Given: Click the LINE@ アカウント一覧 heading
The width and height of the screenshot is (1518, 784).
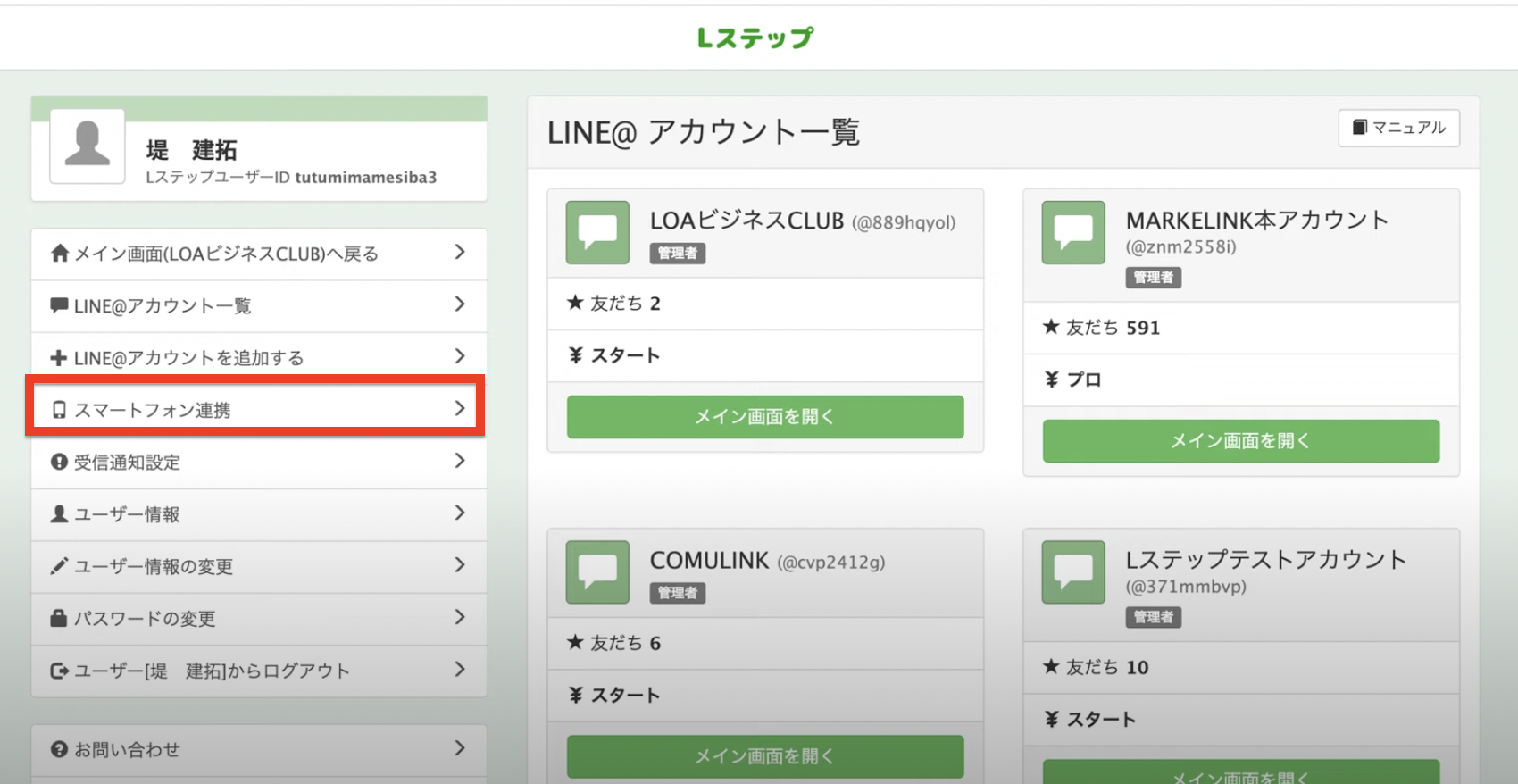Looking at the screenshot, I should [x=704, y=132].
